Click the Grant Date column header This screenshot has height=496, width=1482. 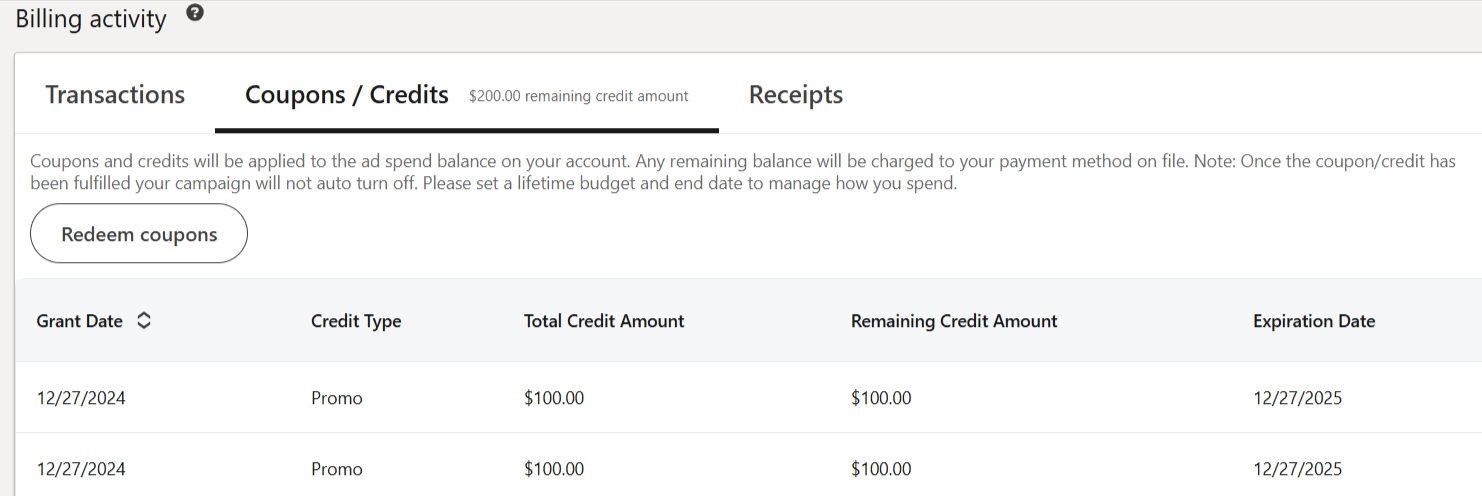[80, 321]
